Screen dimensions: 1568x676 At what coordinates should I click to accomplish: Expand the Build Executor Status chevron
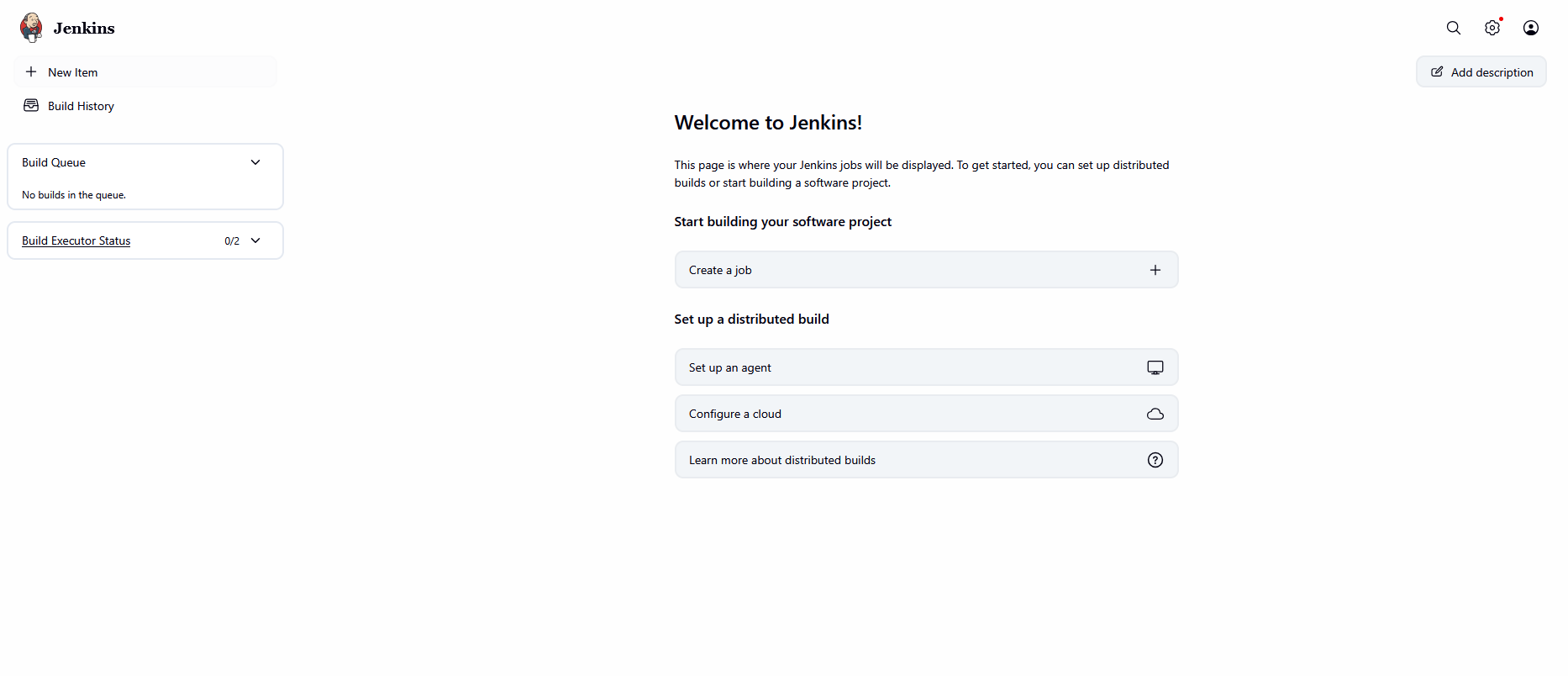(x=255, y=240)
